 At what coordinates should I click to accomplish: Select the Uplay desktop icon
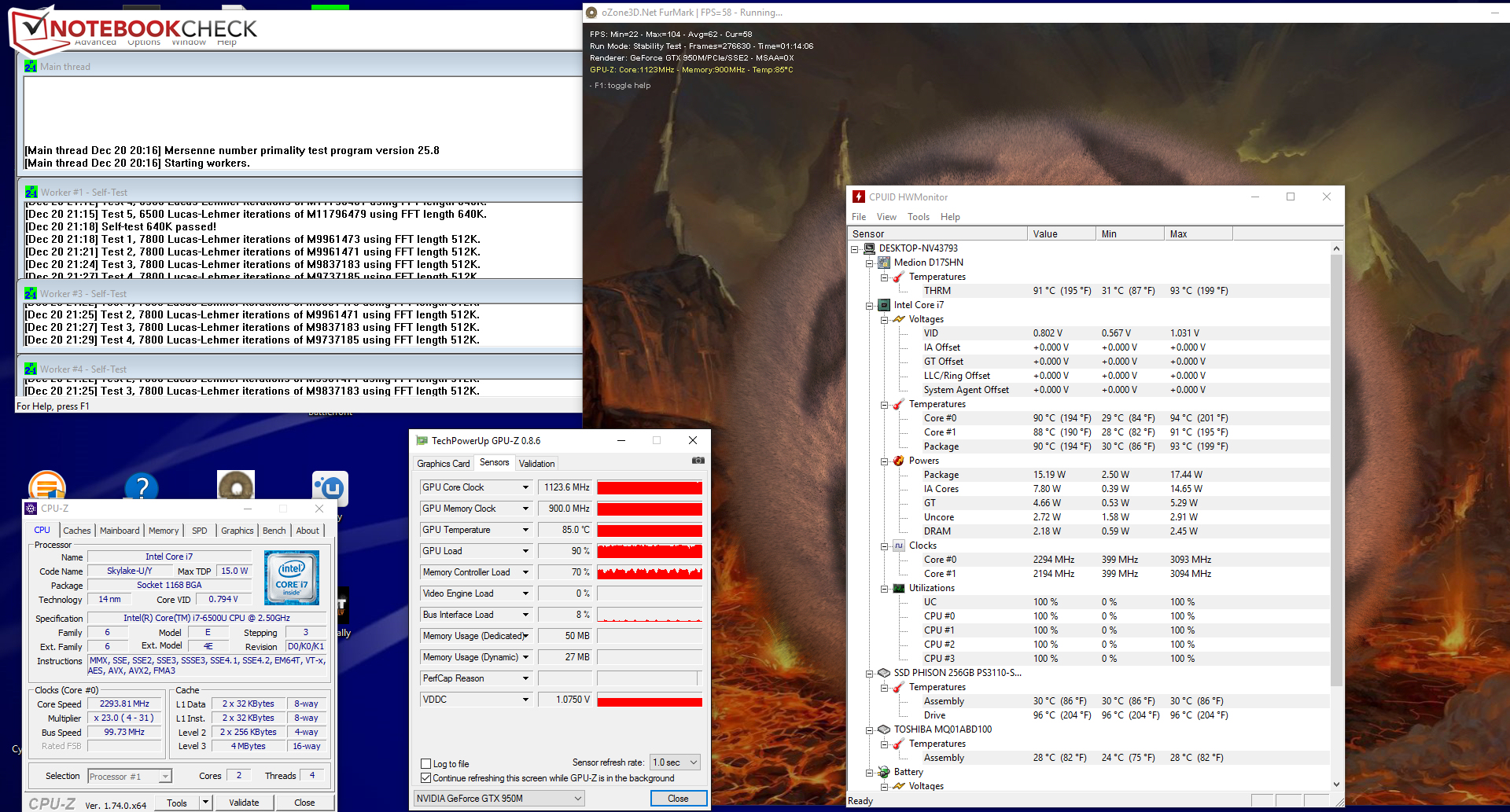coord(330,488)
